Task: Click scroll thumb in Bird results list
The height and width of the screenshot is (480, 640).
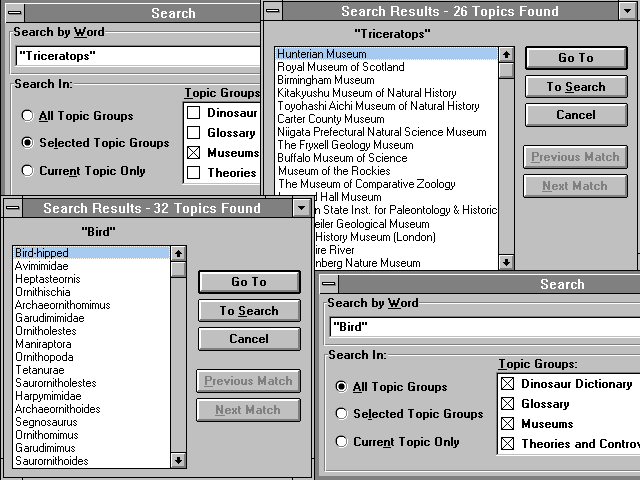Action: click(178, 269)
